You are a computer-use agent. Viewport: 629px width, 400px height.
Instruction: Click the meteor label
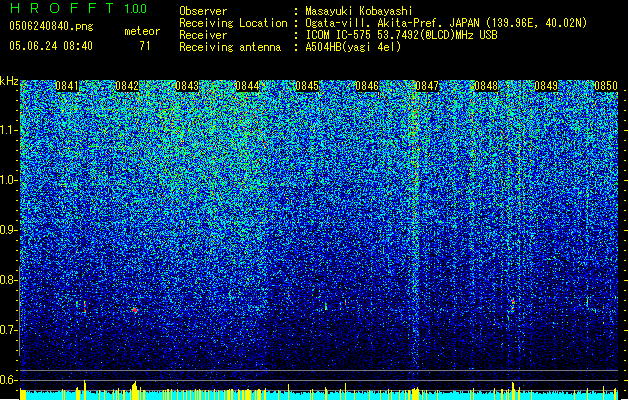[x=142, y=31]
